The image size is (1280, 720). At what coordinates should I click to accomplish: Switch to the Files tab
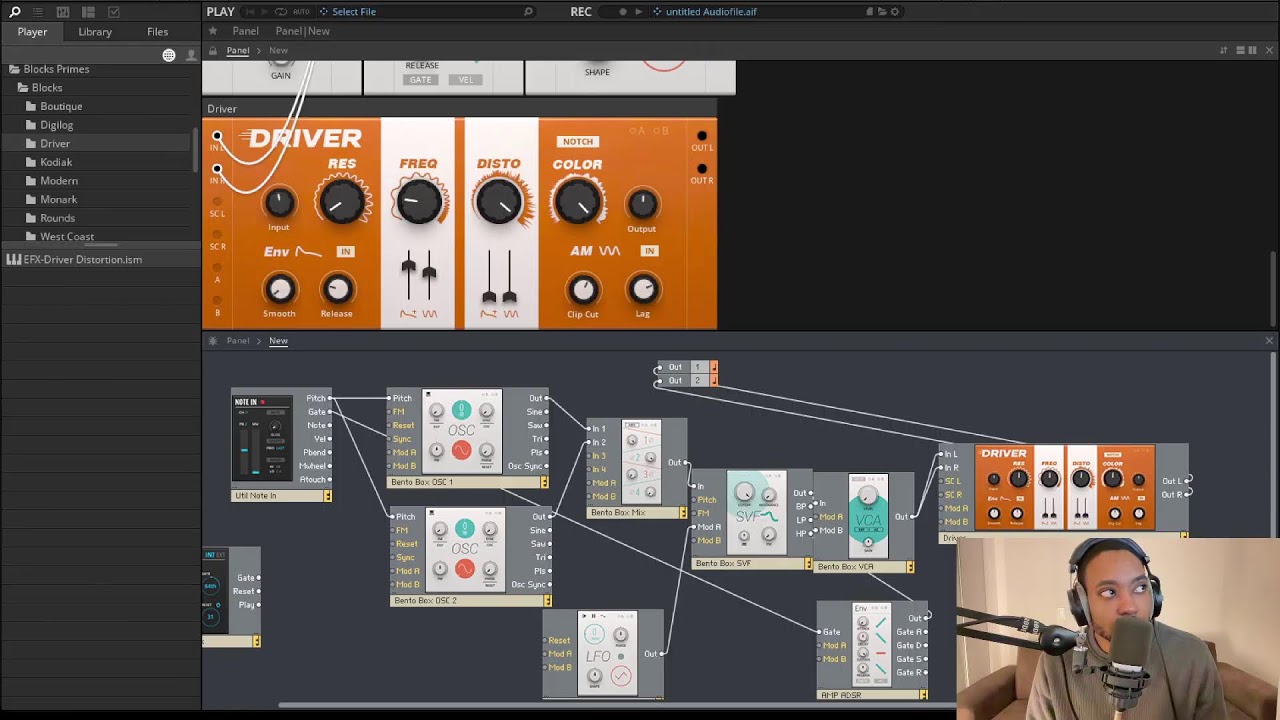[x=158, y=32]
